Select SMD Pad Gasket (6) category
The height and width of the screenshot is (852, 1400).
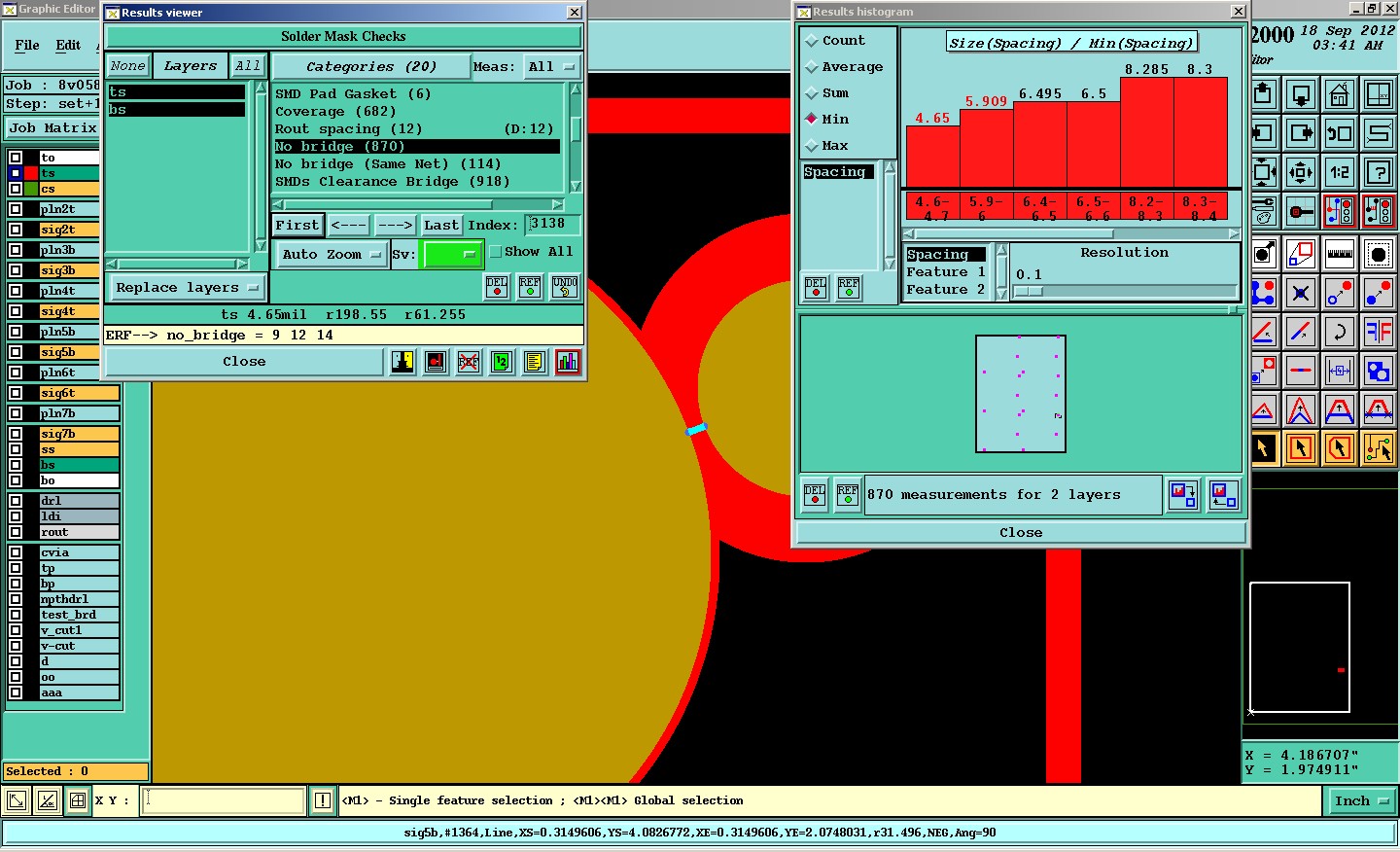[353, 94]
